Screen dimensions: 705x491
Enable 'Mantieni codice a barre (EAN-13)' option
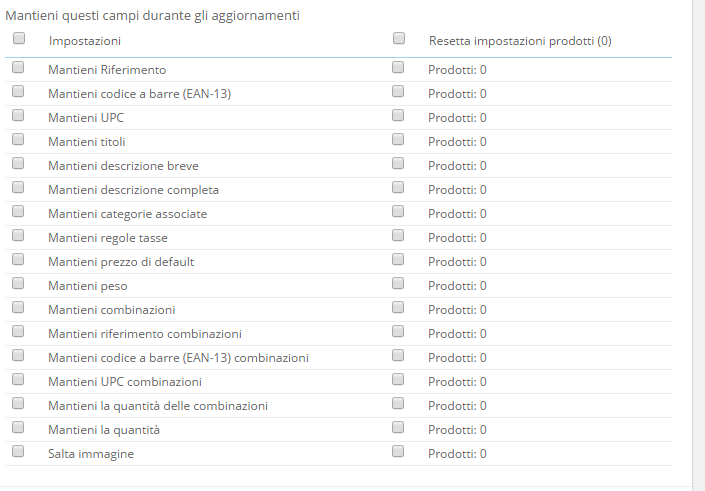(18, 92)
